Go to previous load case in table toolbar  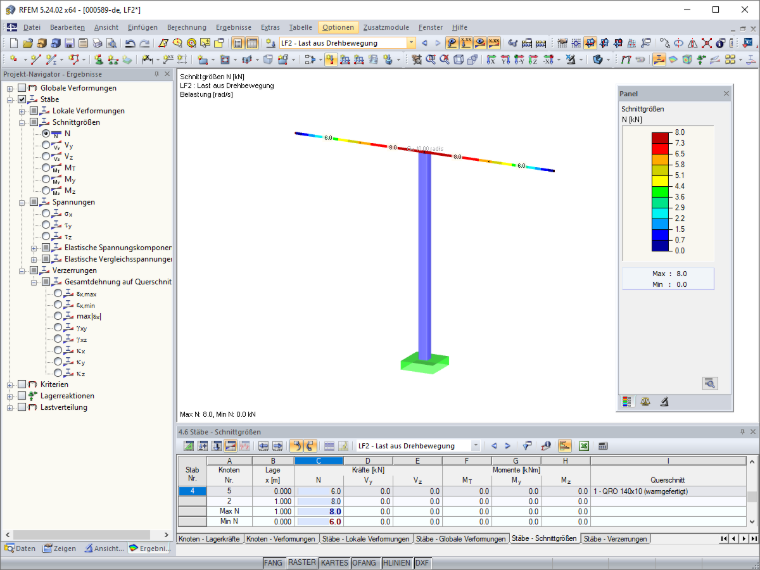pos(494,446)
